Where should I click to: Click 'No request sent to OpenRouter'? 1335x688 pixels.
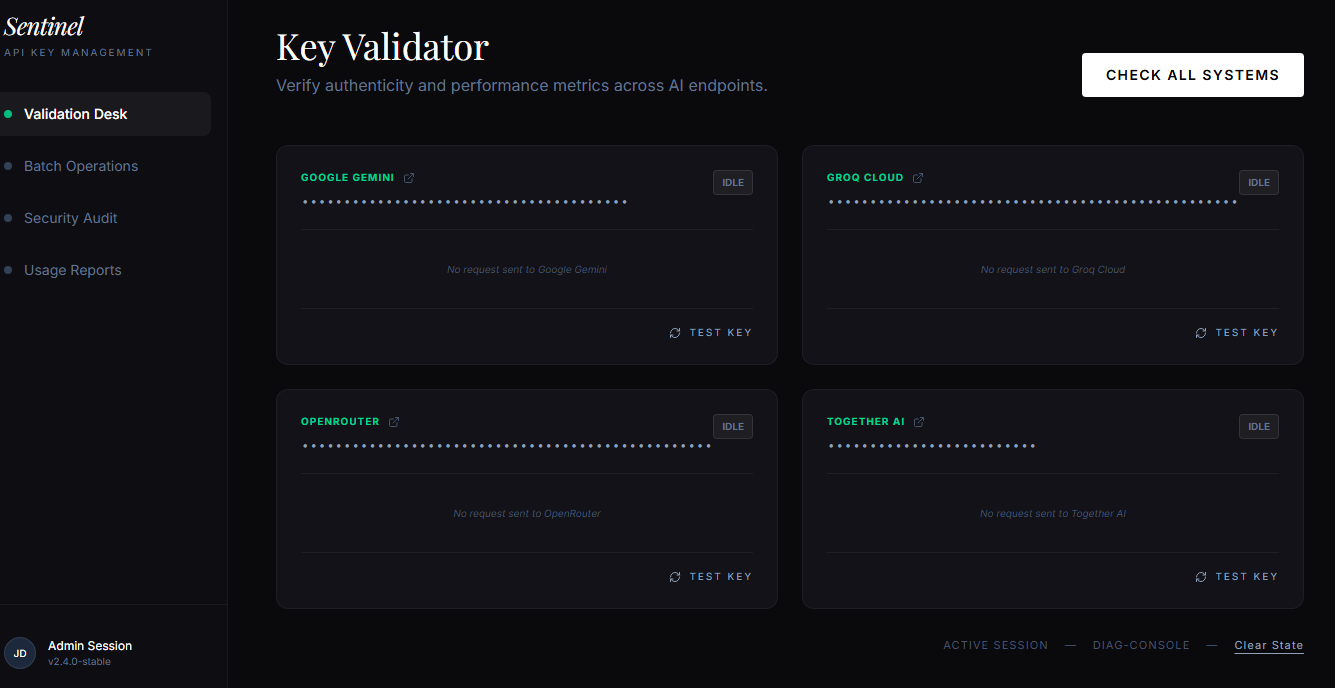[527, 514]
